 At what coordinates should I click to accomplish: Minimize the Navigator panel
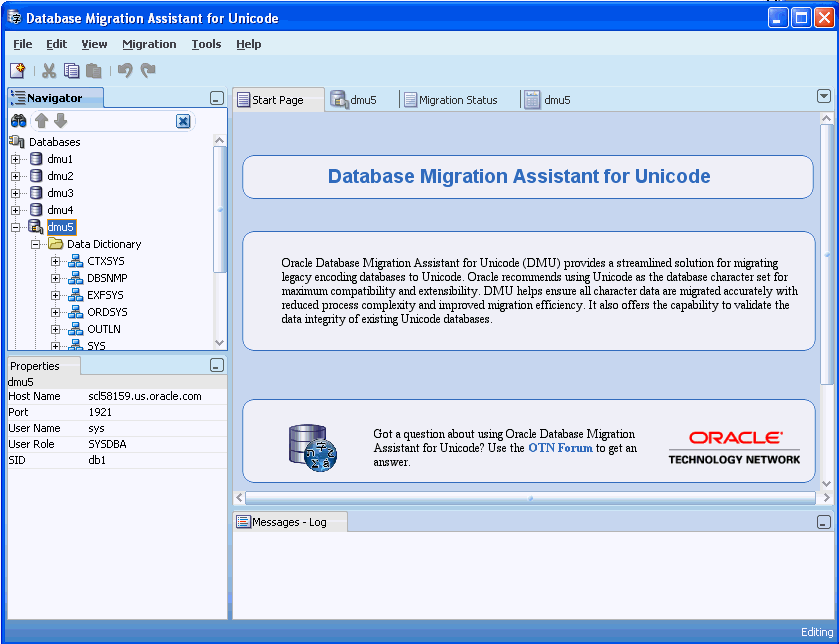217,98
